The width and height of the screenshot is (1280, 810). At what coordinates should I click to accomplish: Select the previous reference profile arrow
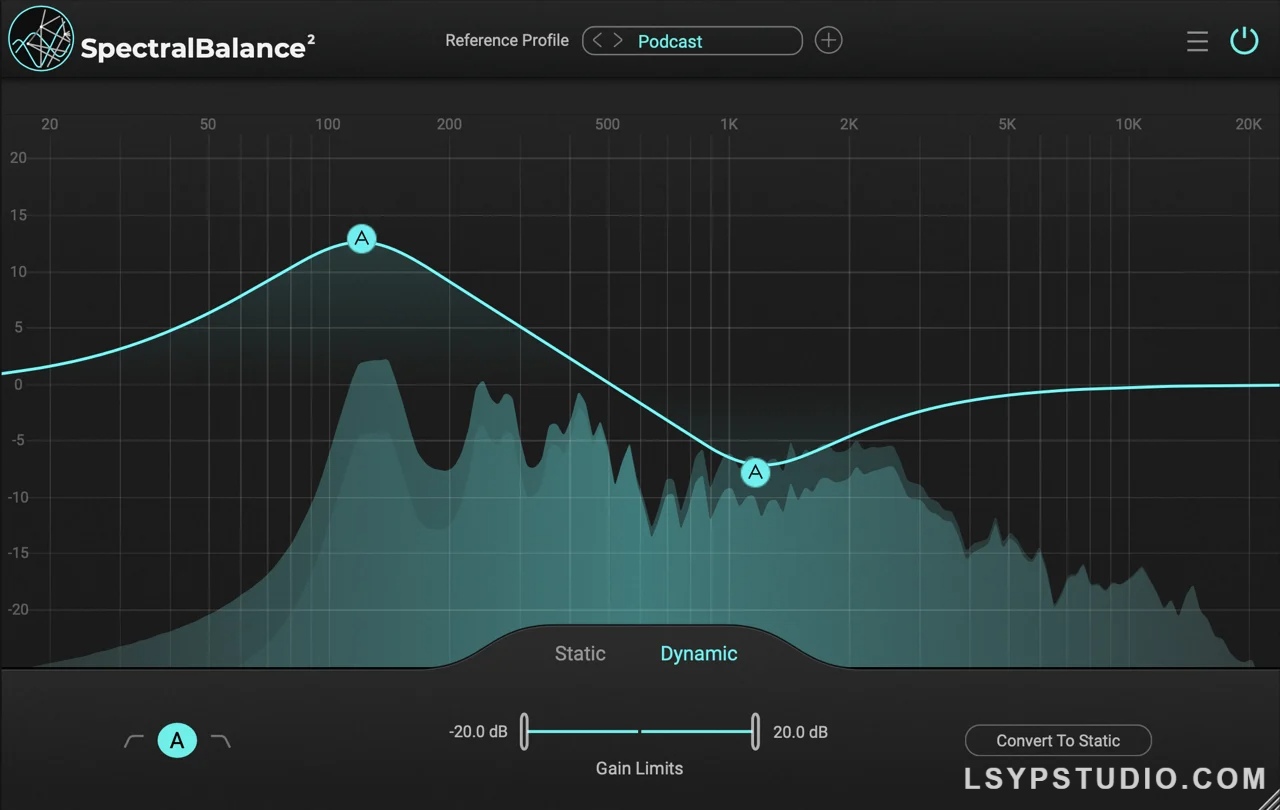pyautogui.click(x=598, y=41)
